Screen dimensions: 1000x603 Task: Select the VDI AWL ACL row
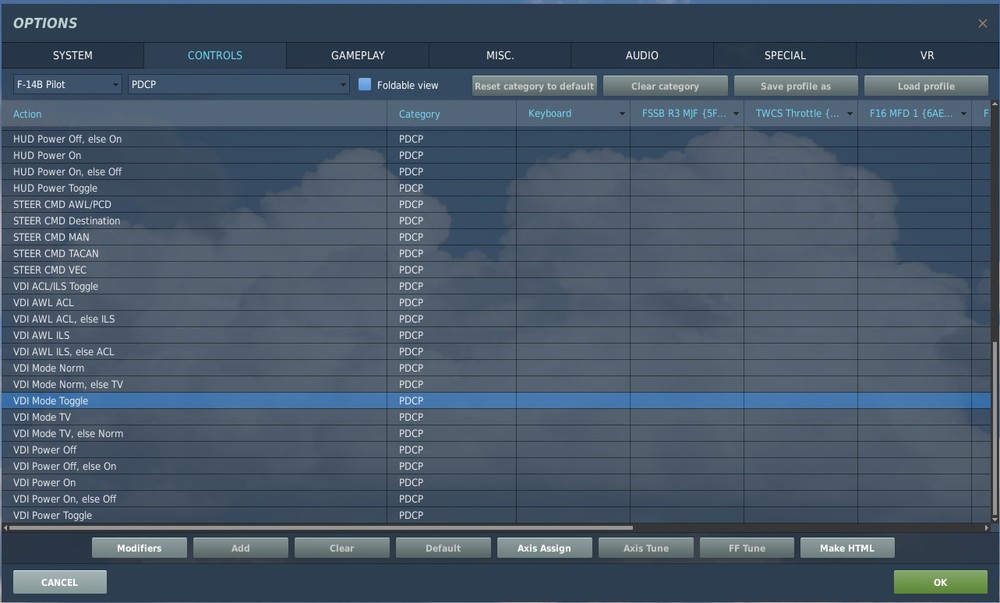pos(496,303)
